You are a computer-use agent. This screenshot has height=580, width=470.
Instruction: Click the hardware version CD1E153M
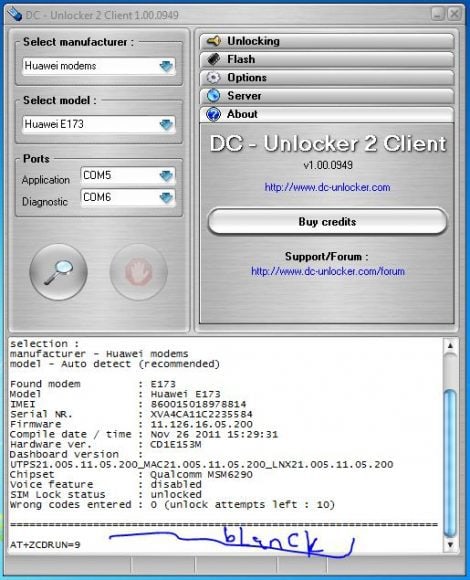point(176,444)
